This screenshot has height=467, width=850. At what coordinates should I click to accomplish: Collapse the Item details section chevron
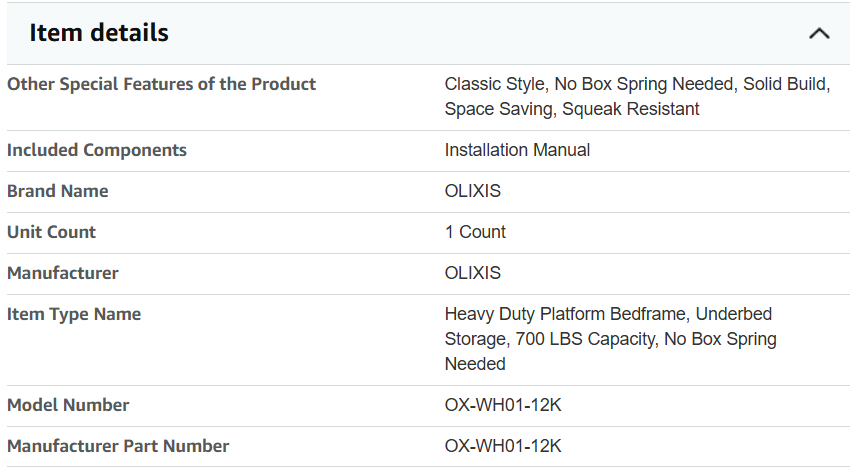819,34
